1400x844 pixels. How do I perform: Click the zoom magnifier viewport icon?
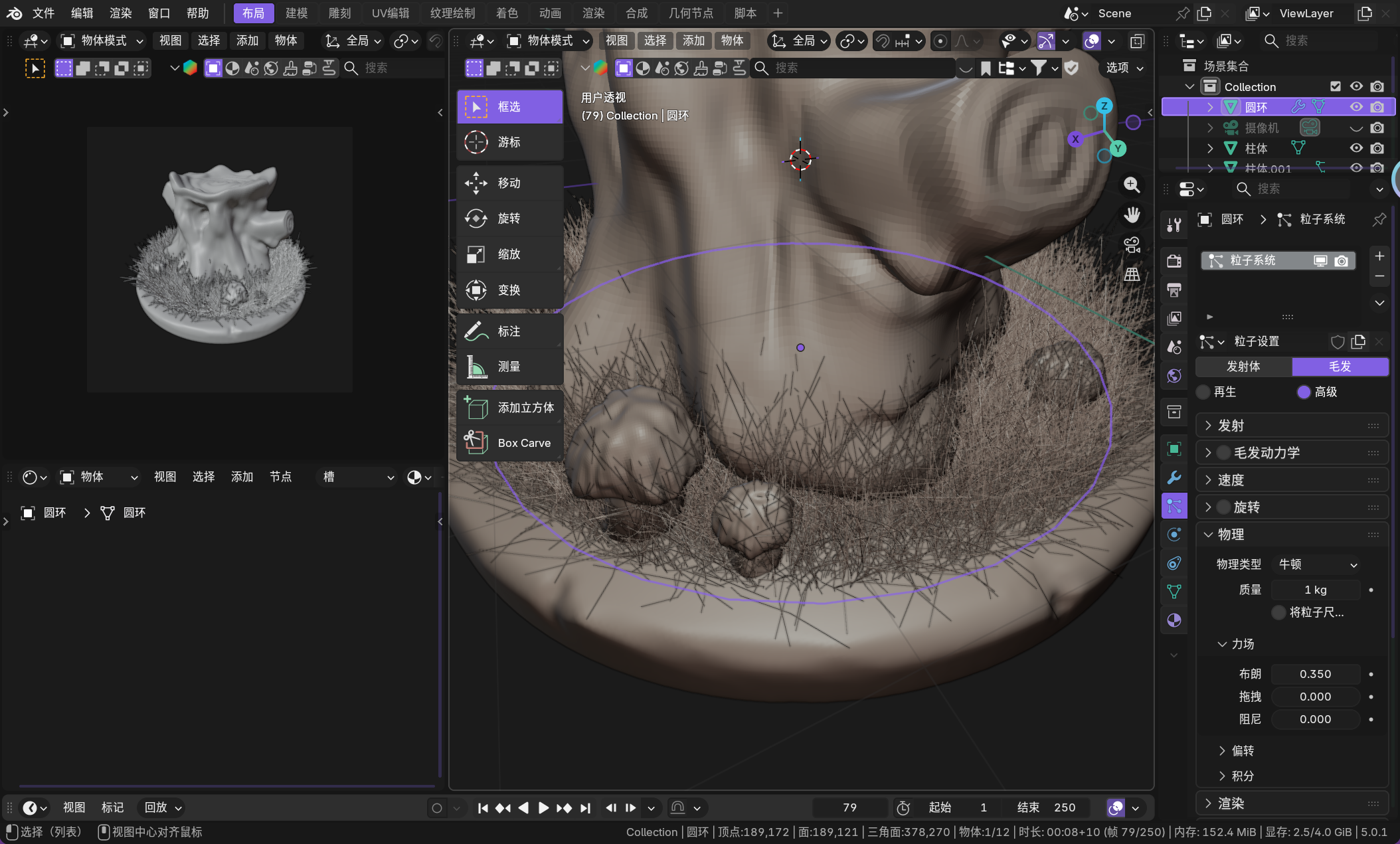click(1132, 185)
